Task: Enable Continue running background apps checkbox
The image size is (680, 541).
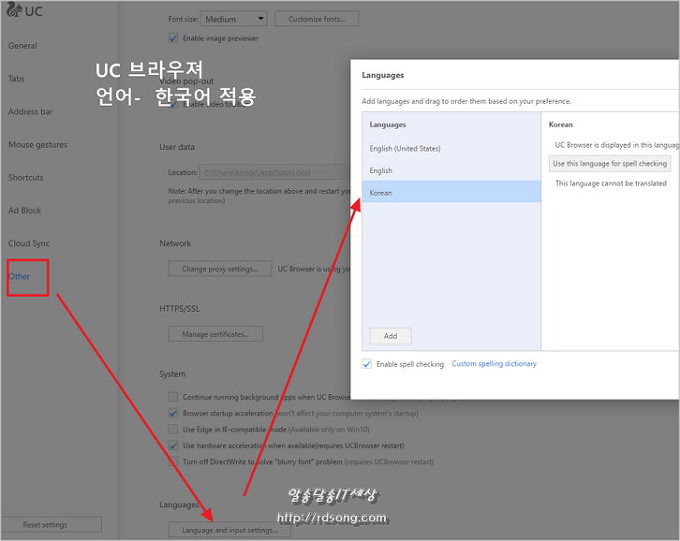Action: (x=174, y=397)
